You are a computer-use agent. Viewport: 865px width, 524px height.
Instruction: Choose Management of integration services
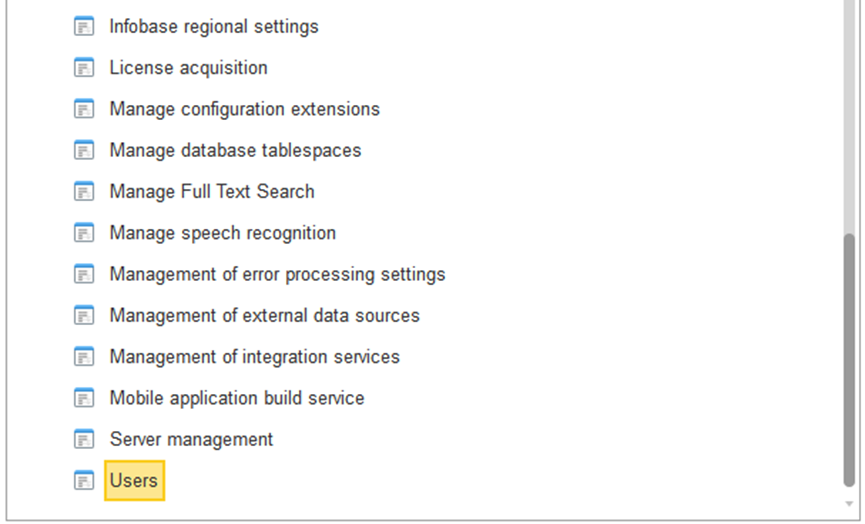pyautogui.click(x=254, y=357)
